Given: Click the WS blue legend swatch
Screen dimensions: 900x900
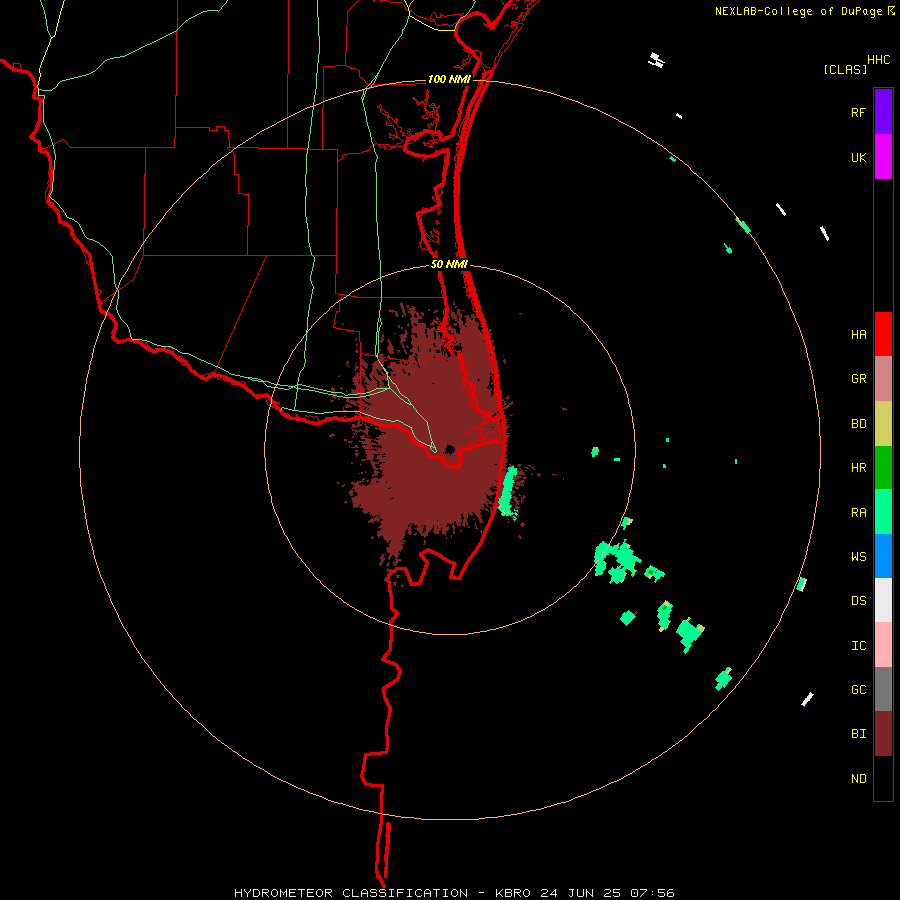Looking at the screenshot, I should (x=883, y=556).
